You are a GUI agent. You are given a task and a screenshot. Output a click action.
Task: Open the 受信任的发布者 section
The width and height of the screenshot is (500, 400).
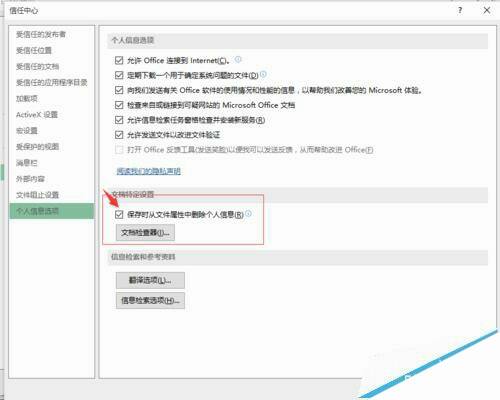click(41, 34)
